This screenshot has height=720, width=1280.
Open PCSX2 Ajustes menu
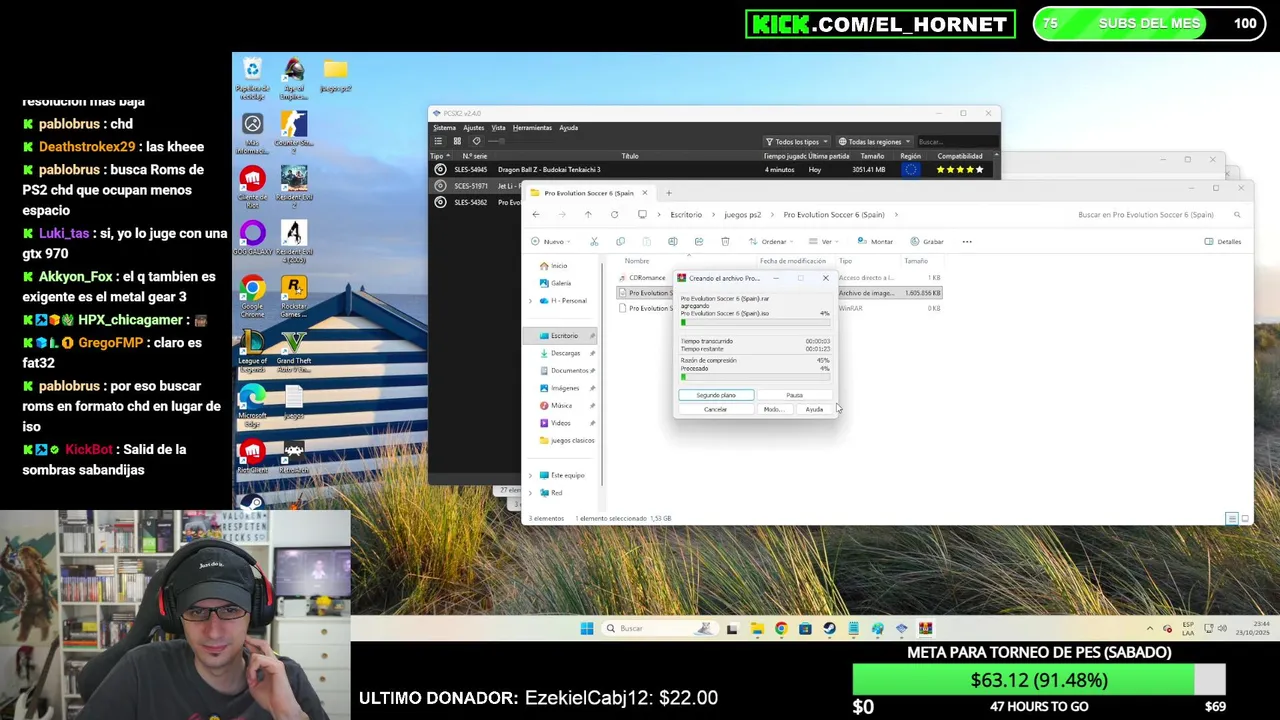(474, 127)
